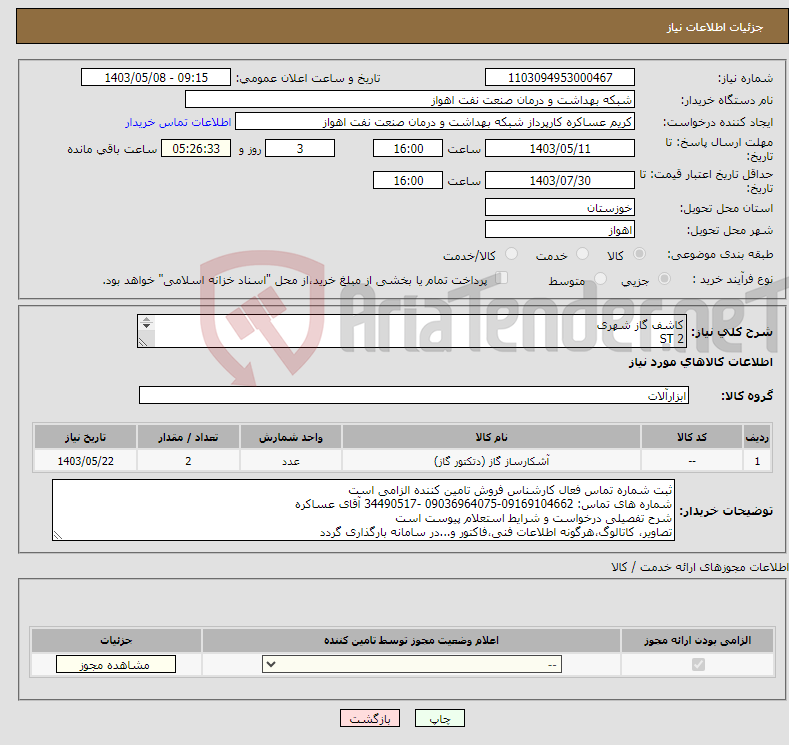Image resolution: width=789 pixels, height=745 pixels.
Task: Select the خدمت radio button
Action: pos(582,254)
